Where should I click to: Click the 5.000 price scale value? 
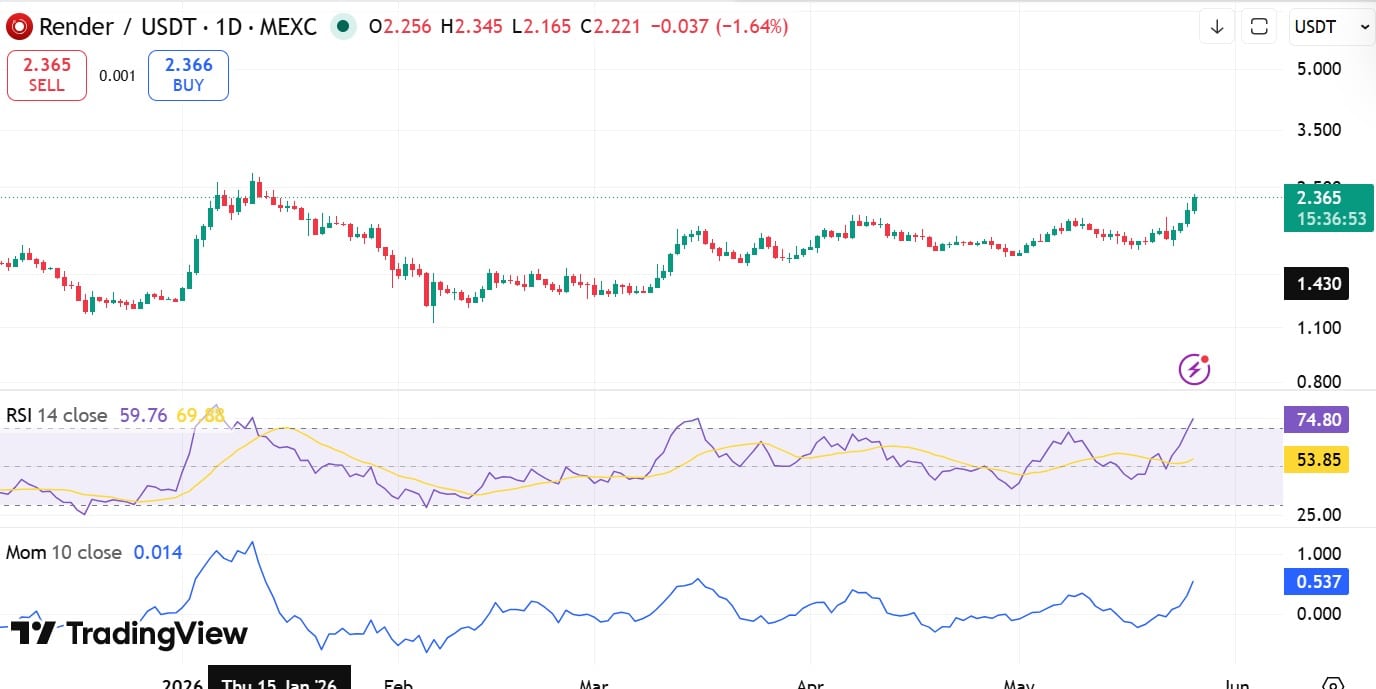point(1318,69)
